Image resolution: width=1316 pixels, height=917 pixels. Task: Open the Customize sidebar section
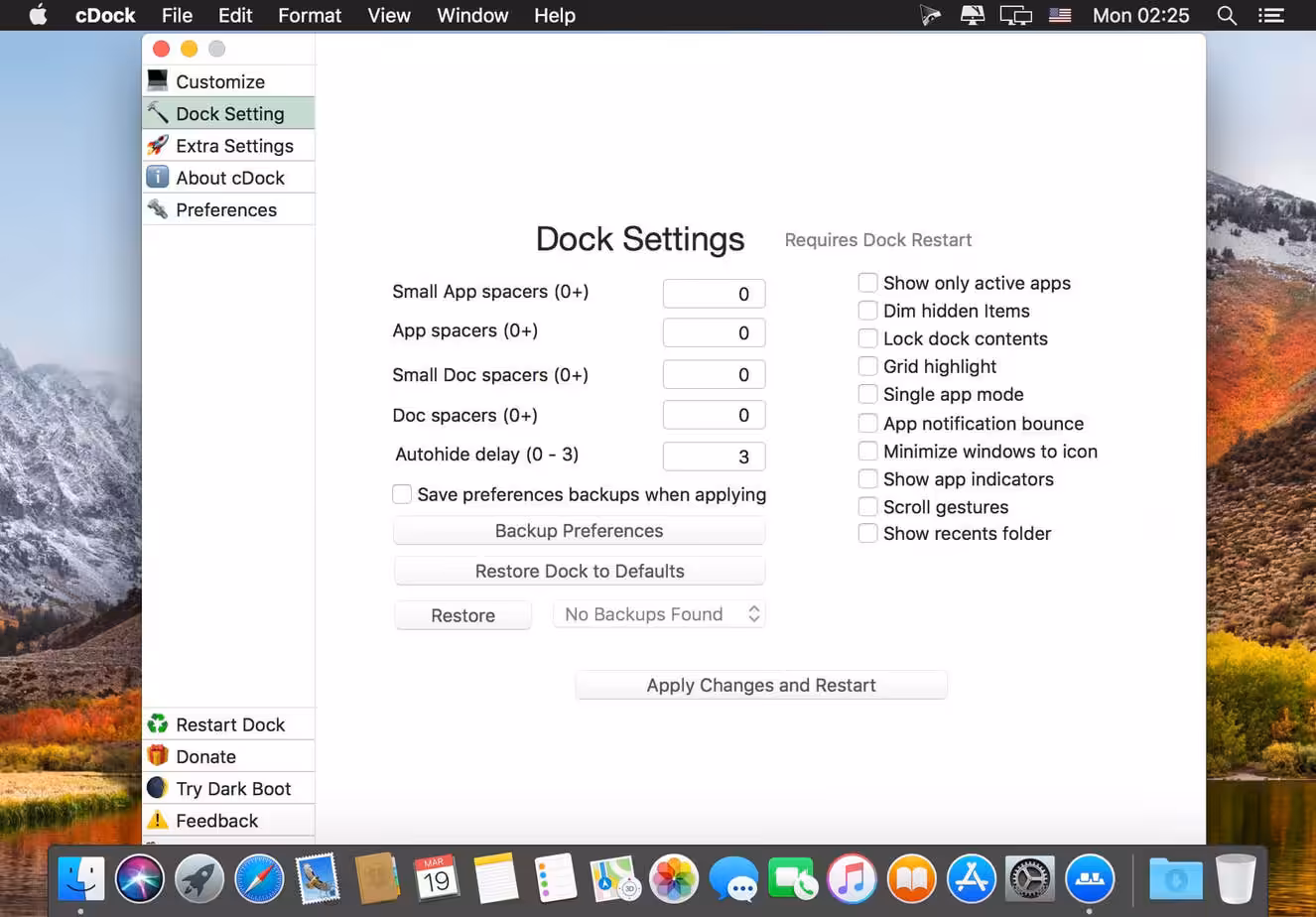click(220, 81)
